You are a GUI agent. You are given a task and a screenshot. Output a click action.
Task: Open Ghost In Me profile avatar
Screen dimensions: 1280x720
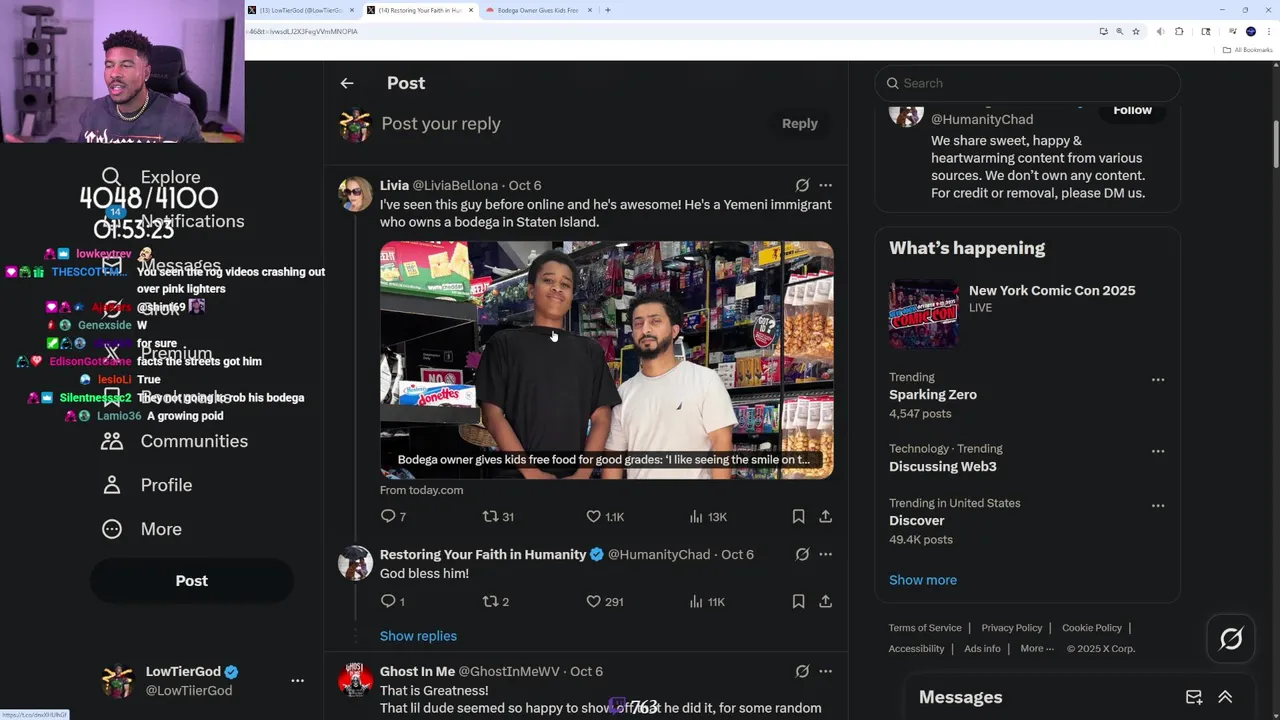point(355,680)
